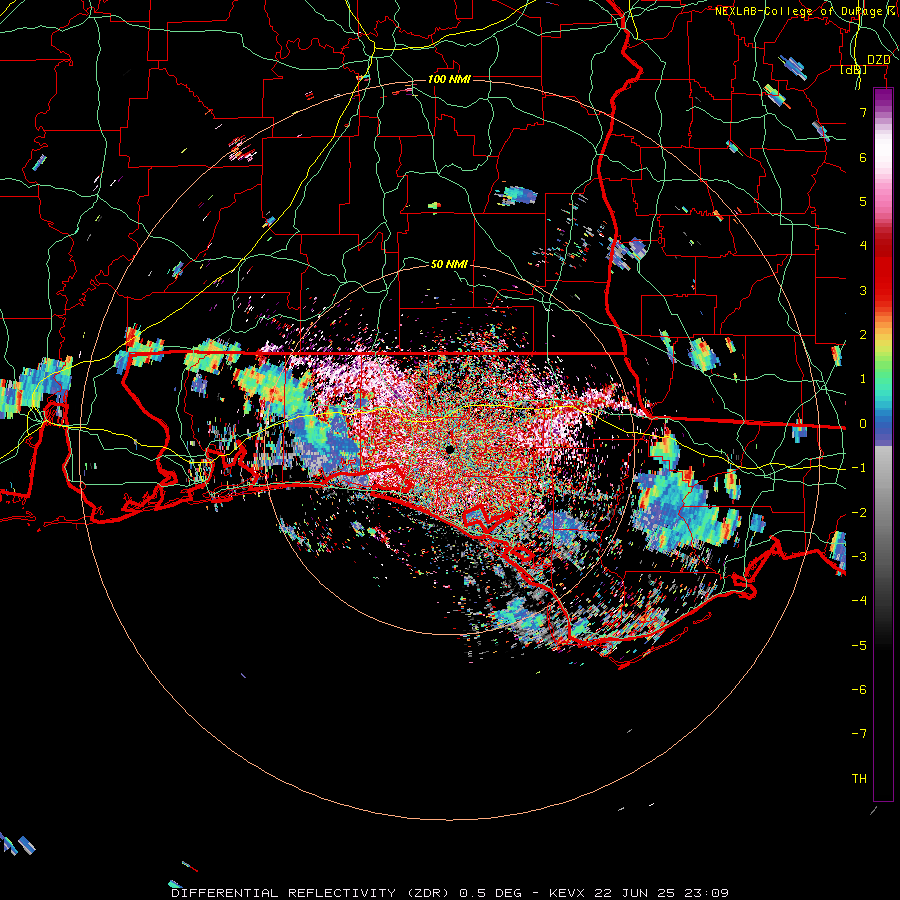Click the vertical ZDR color scale bar

click(x=883, y=444)
